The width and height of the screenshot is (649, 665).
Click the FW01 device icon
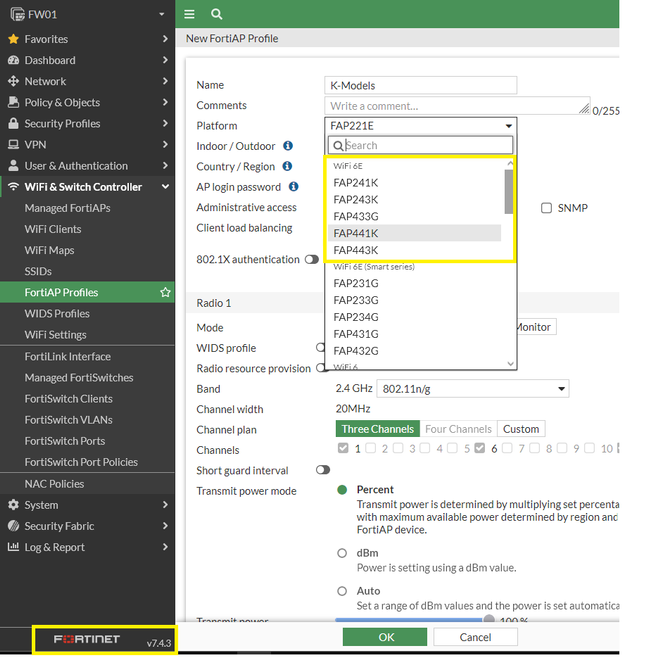pos(17,14)
